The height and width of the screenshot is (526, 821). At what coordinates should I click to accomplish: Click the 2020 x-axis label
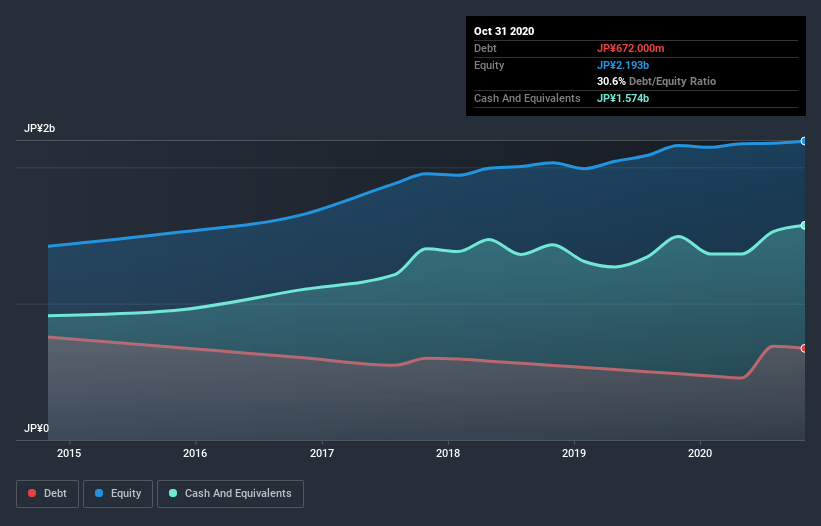coord(700,453)
